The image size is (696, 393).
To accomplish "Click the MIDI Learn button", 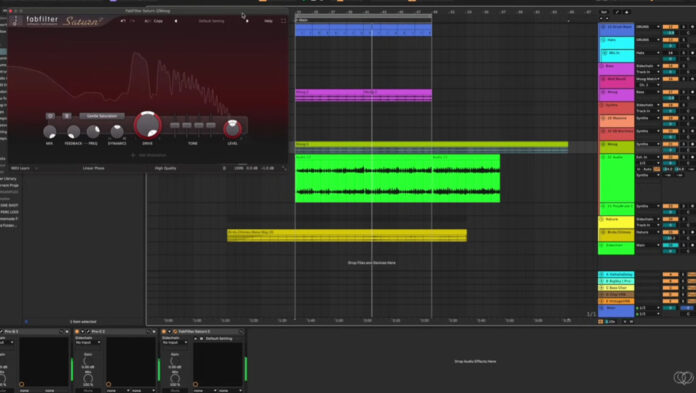I will (x=20, y=168).
